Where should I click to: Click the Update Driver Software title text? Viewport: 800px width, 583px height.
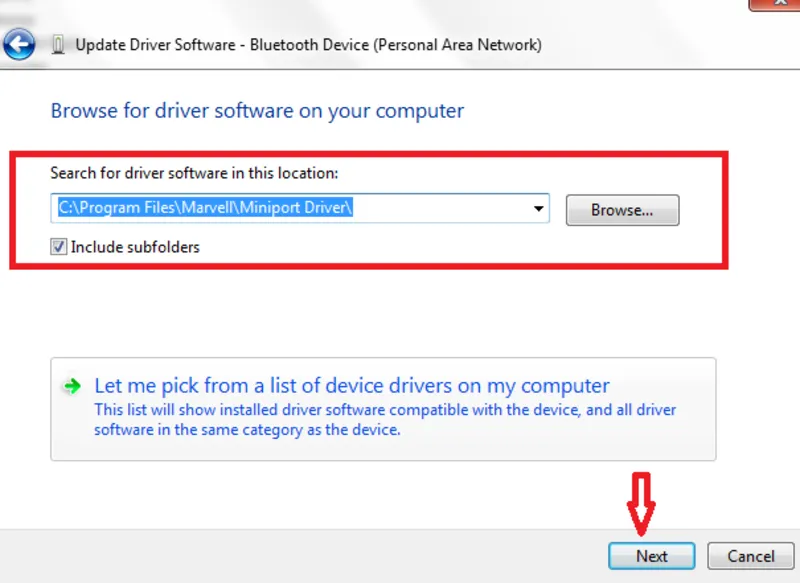(x=308, y=45)
